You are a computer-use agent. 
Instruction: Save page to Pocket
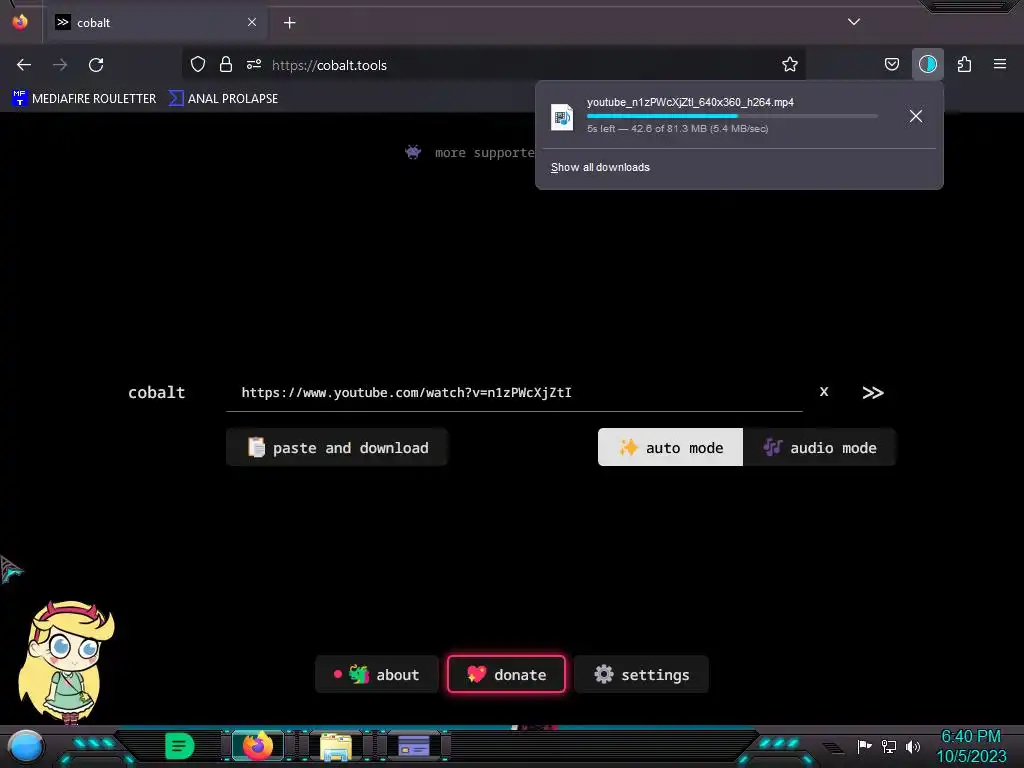click(891, 65)
